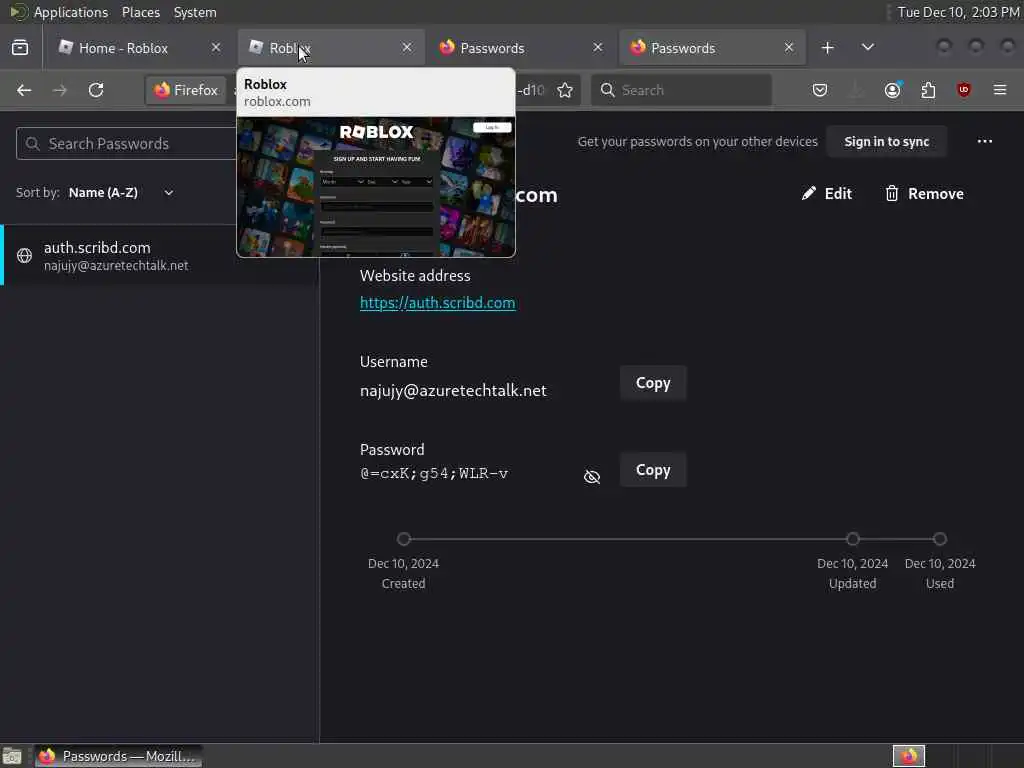Hide the password with the eye icon
This screenshot has width=1024, height=768.
click(x=592, y=477)
